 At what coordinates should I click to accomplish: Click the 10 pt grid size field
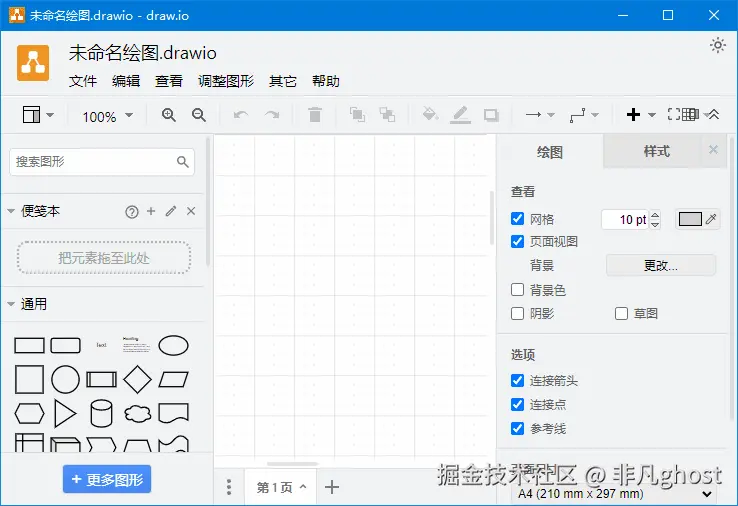(626, 219)
